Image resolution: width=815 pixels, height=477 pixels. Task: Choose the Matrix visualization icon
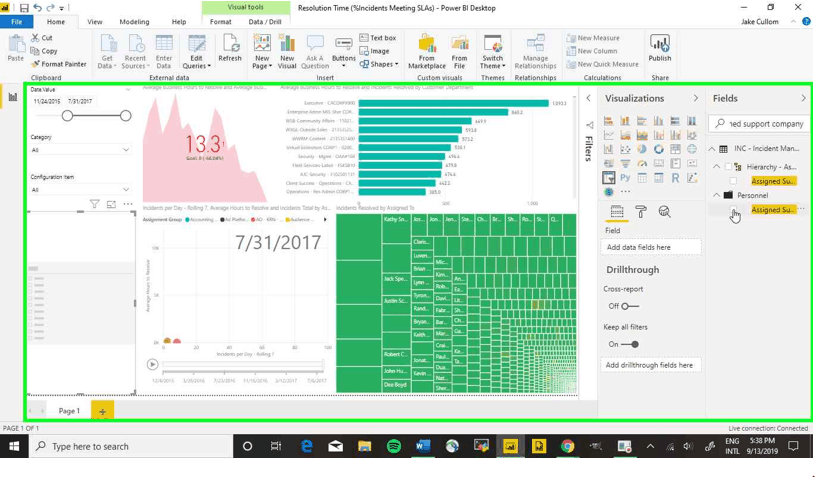(658, 178)
